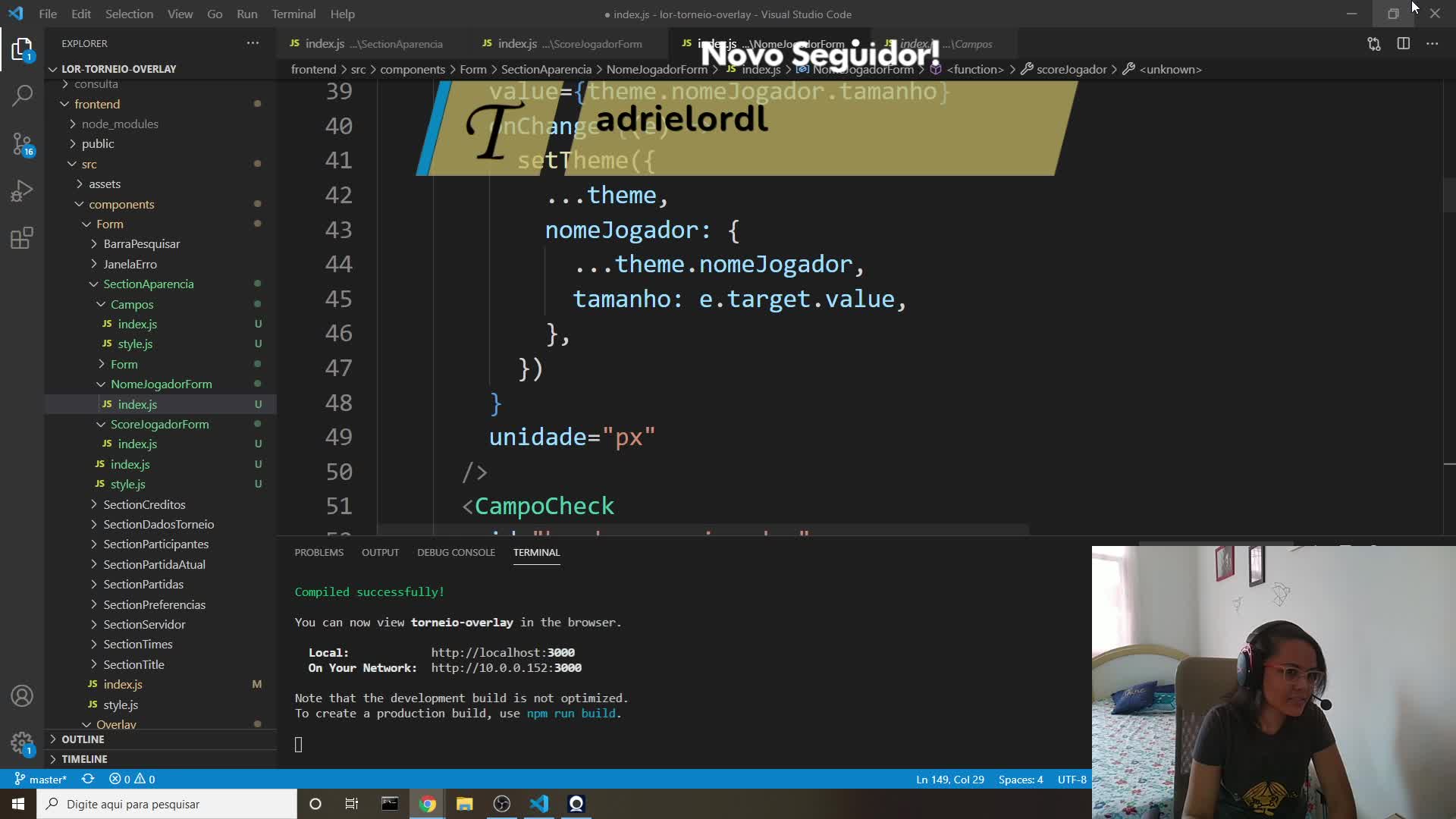Viewport: 1456px width, 819px height.
Task: Place cursor on line 49 unidade
Action: coord(538,438)
